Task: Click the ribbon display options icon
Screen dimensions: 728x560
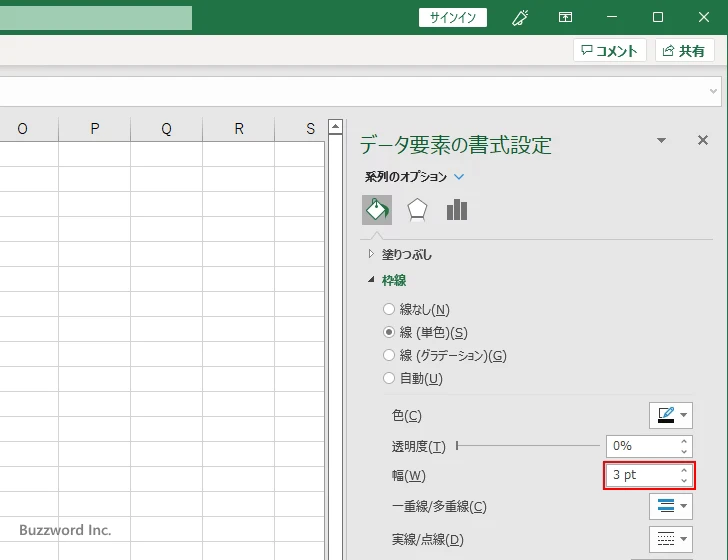Action: click(x=566, y=17)
